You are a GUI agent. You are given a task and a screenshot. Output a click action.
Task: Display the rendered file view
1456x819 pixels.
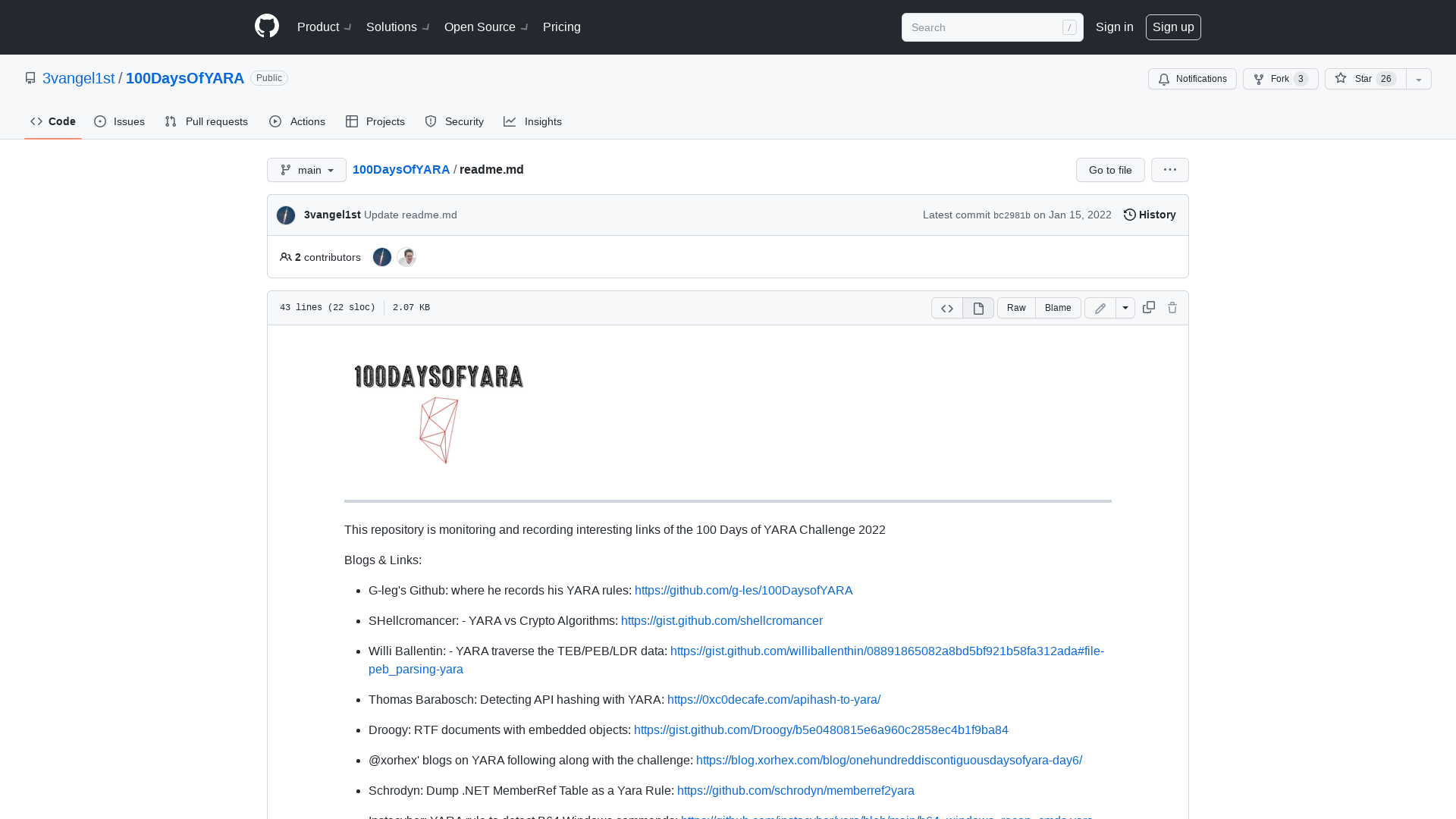tap(978, 308)
